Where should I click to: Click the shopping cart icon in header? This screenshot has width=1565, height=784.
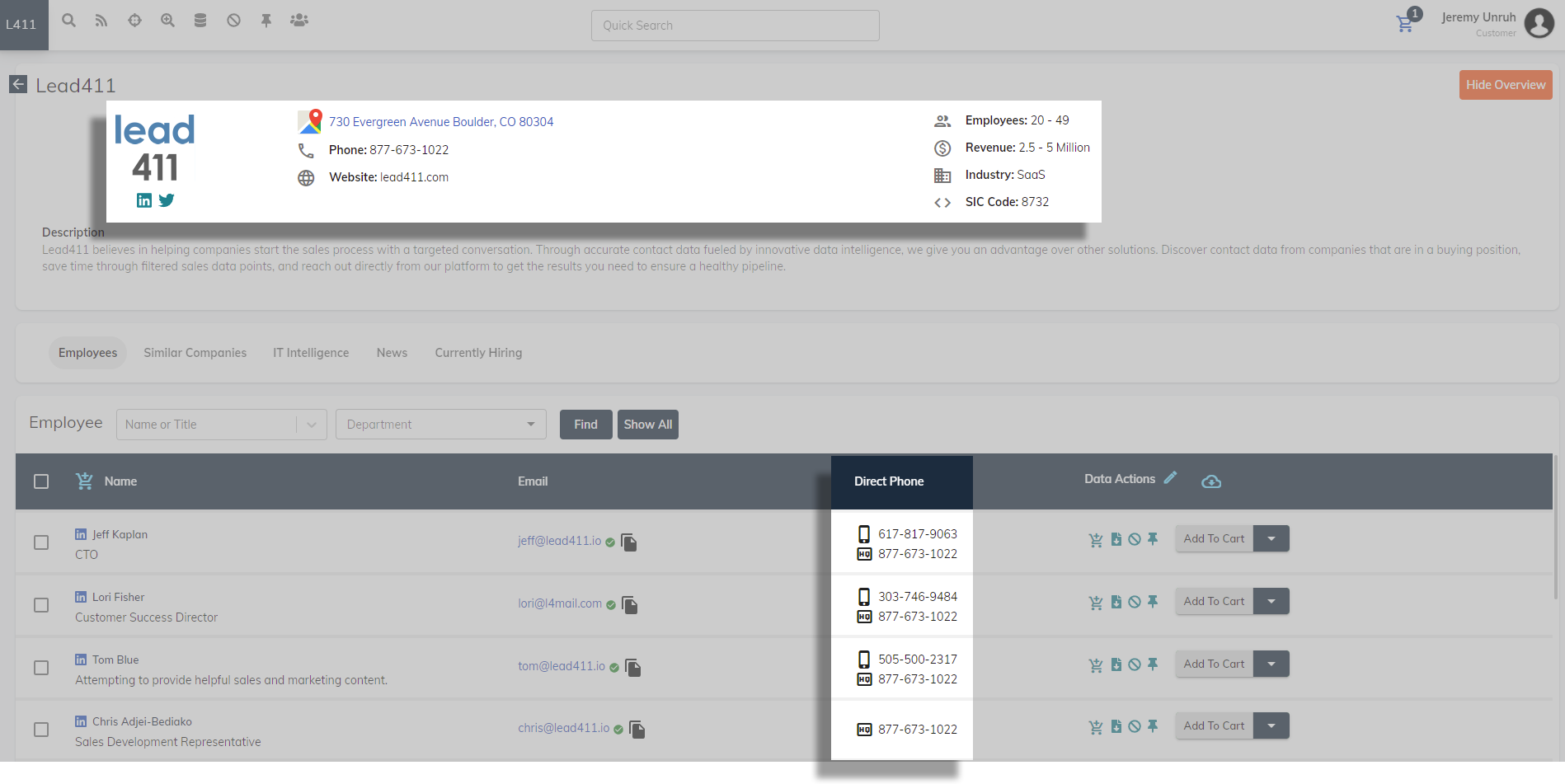tap(1405, 24)
